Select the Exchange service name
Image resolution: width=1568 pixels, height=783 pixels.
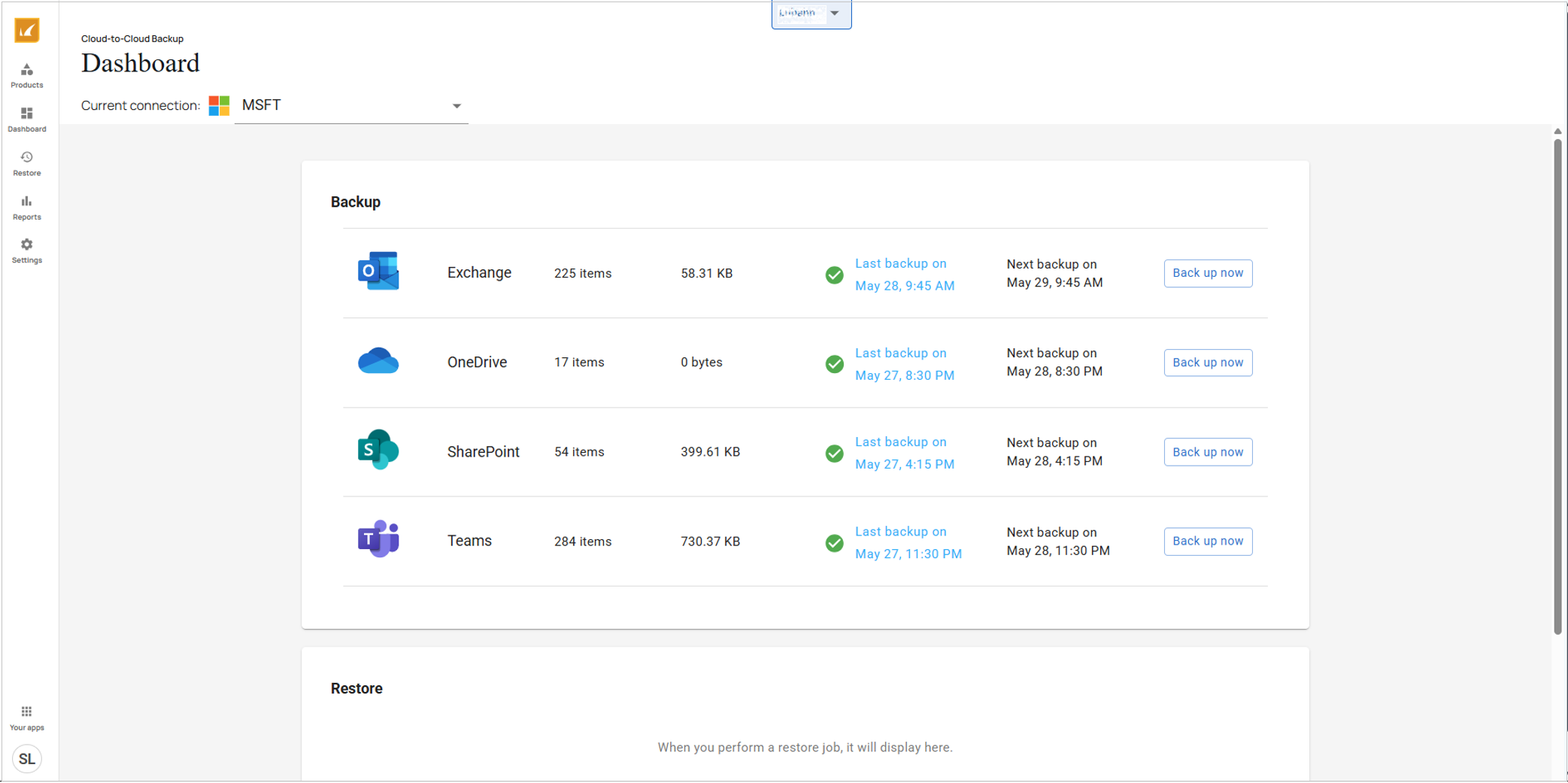click(x=479, y=272)
